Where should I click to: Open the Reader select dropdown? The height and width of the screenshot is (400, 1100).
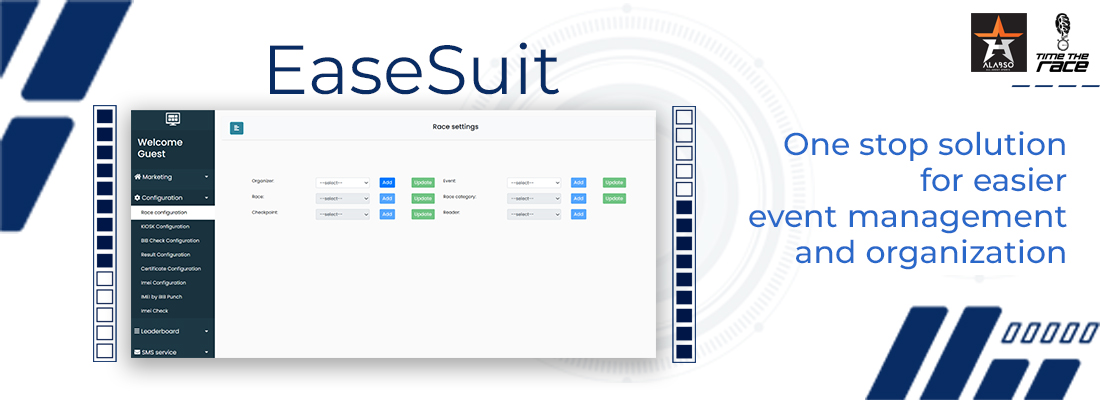(534, 214)
